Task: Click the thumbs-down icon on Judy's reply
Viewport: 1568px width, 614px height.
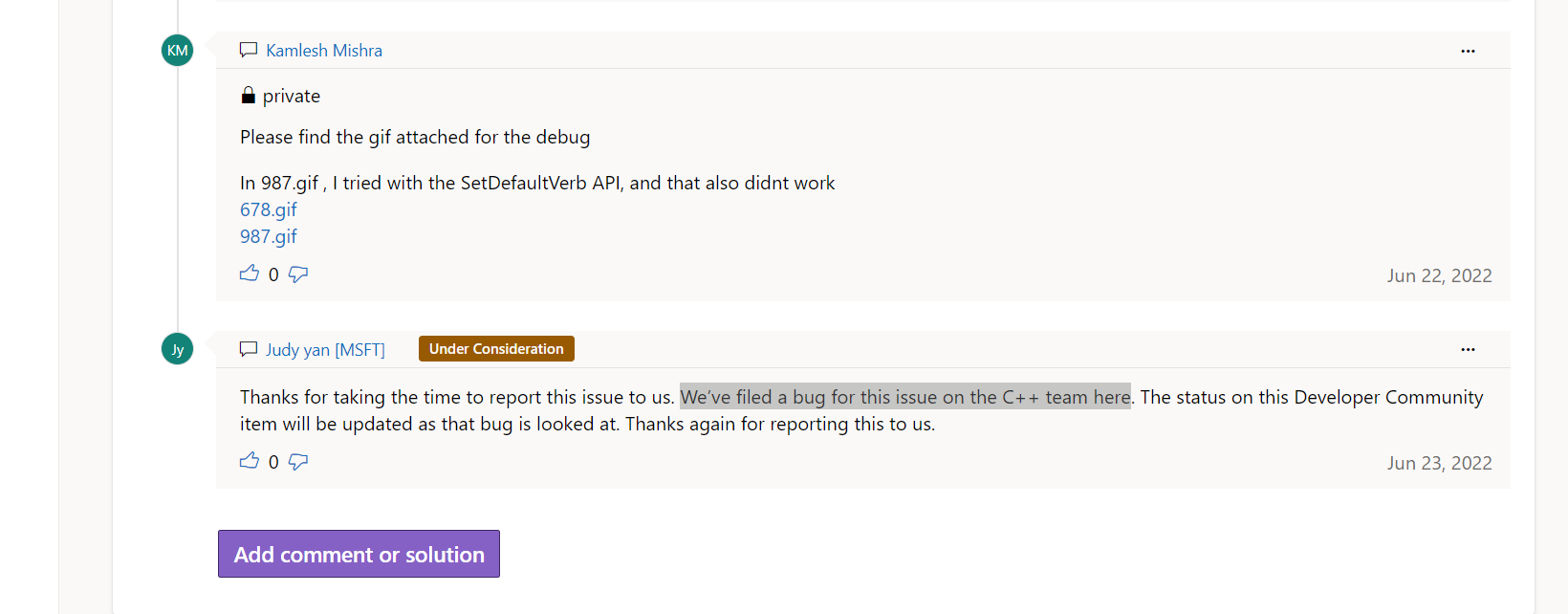Action: [x=297, y=461]
